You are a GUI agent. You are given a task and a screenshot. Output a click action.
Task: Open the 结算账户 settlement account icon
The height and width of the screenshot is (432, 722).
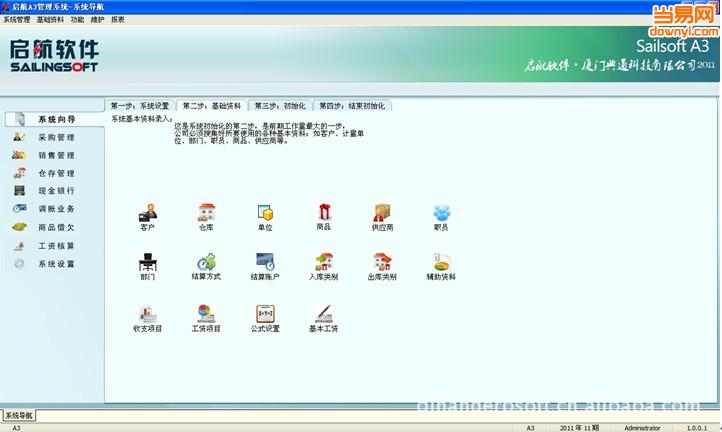[x=265, y=262]
